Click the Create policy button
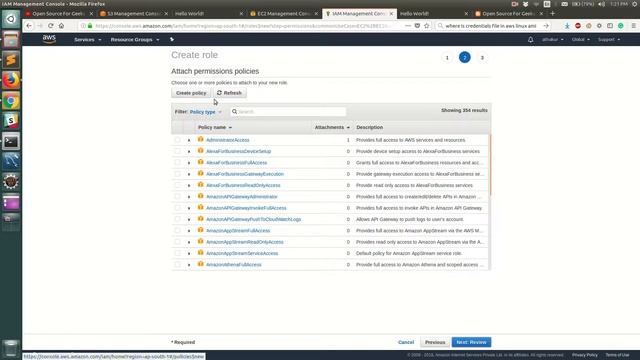 (x=191, y=93)
